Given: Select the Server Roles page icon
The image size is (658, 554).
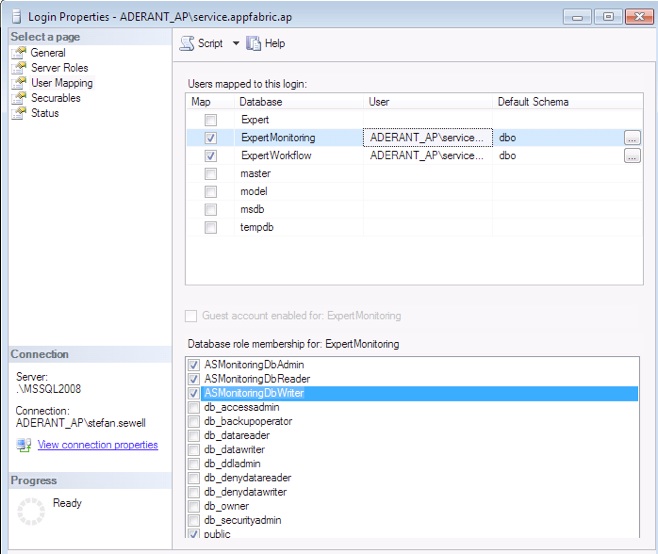Looking at the screenshot, I should click(18, 68).
